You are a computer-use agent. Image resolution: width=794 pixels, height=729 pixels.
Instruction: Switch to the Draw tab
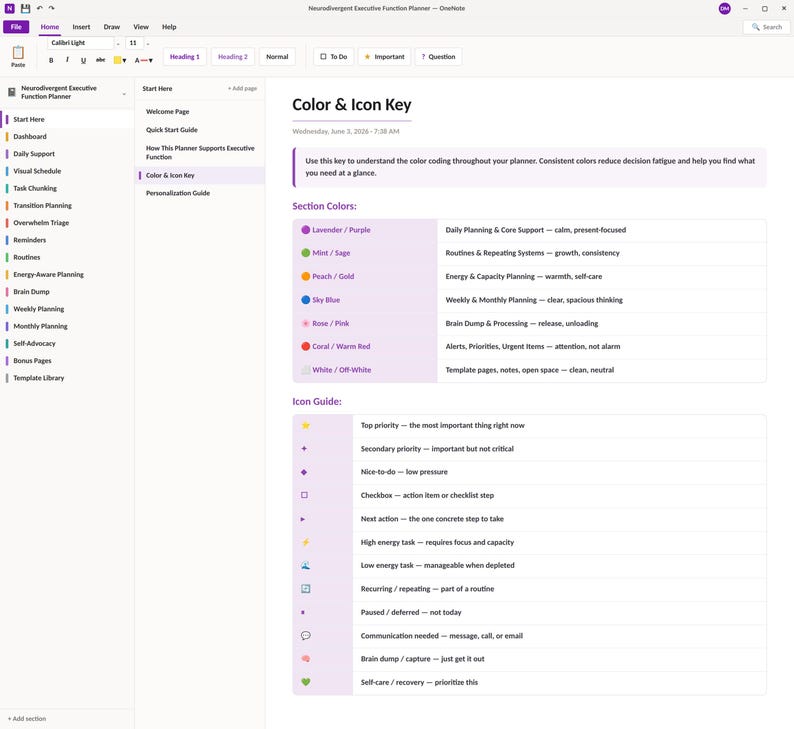point(111,27)
